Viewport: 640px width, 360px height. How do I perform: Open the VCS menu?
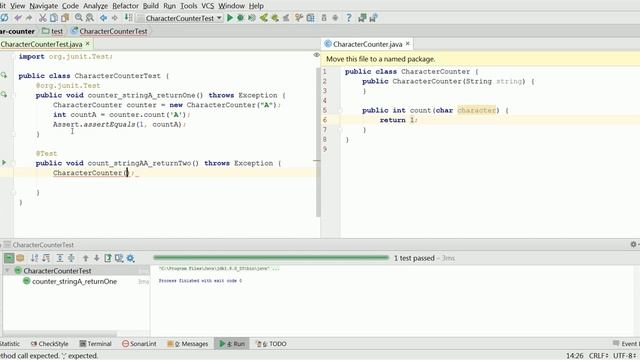coord(208,6)
